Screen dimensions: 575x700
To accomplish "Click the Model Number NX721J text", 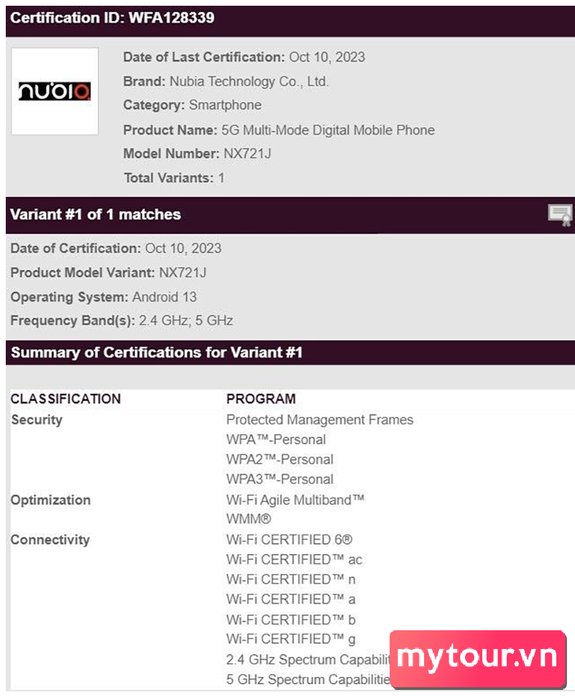I will 197,154.
